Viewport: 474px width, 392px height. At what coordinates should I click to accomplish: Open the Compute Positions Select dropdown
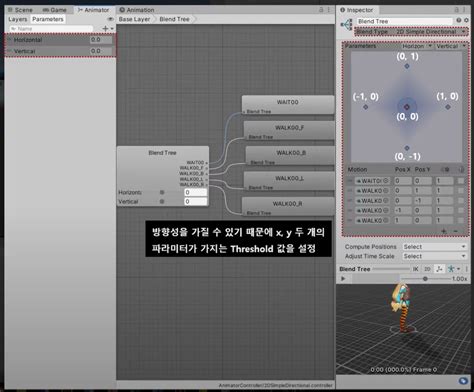tap(434, 247)
